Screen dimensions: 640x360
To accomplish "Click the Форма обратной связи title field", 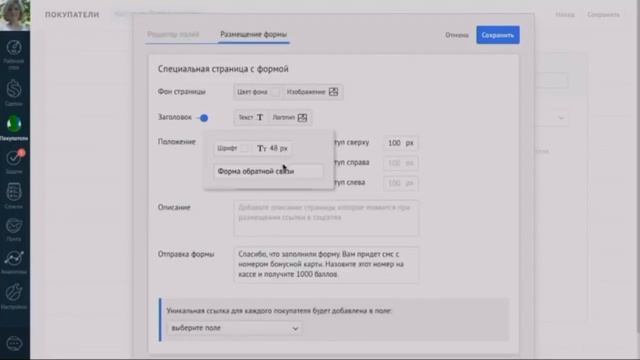I will click(x=268, y=171).
